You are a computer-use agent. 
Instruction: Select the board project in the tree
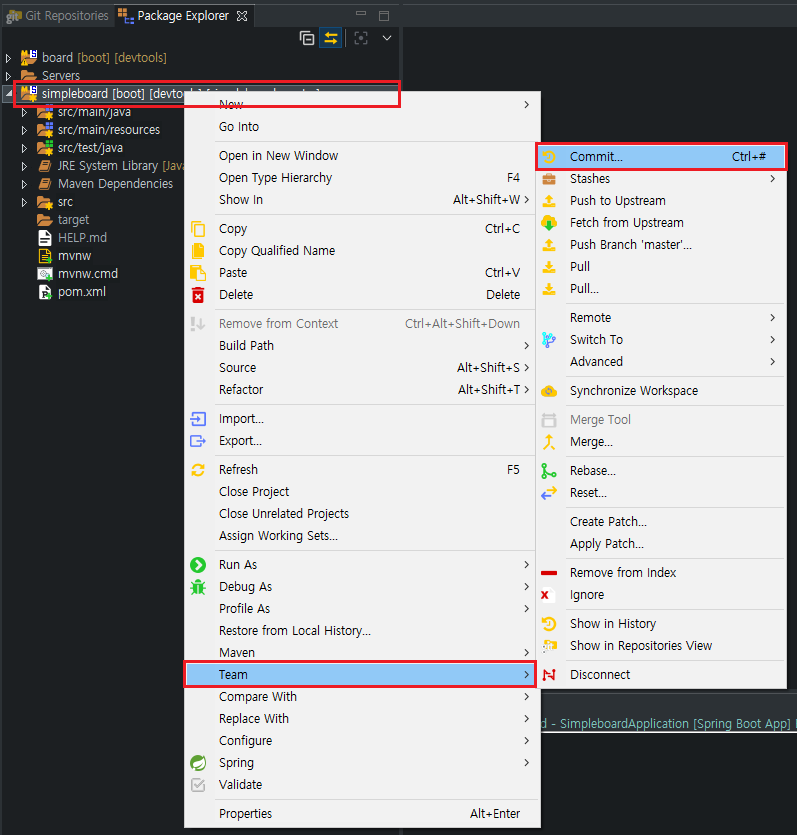[x=104, y=58]
